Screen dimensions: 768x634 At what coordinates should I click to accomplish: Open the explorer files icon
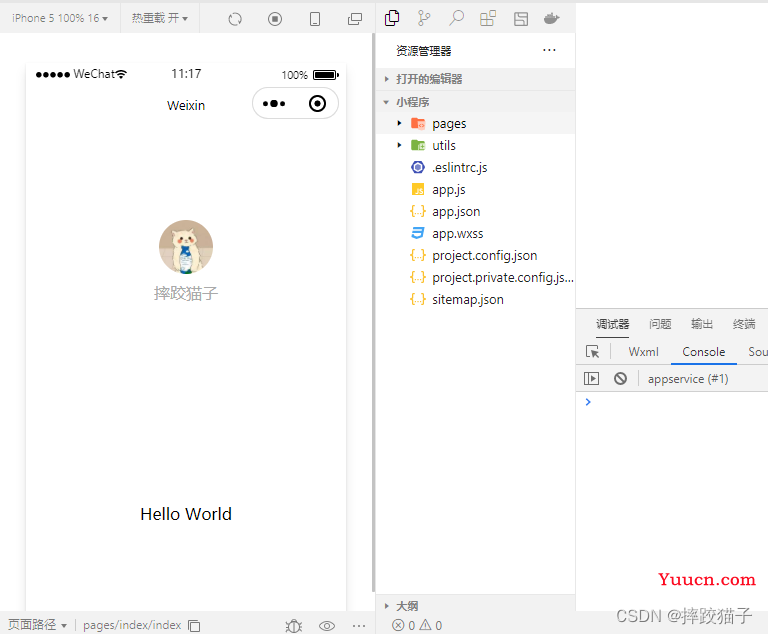pyautogui.click(x=392, y=18)
